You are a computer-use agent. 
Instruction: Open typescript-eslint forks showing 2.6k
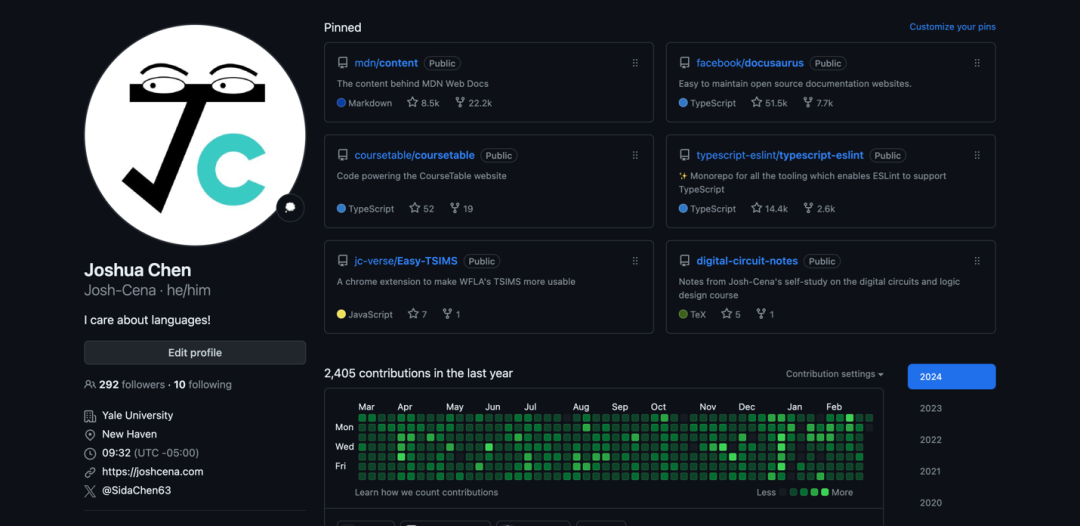click(819, 208)
